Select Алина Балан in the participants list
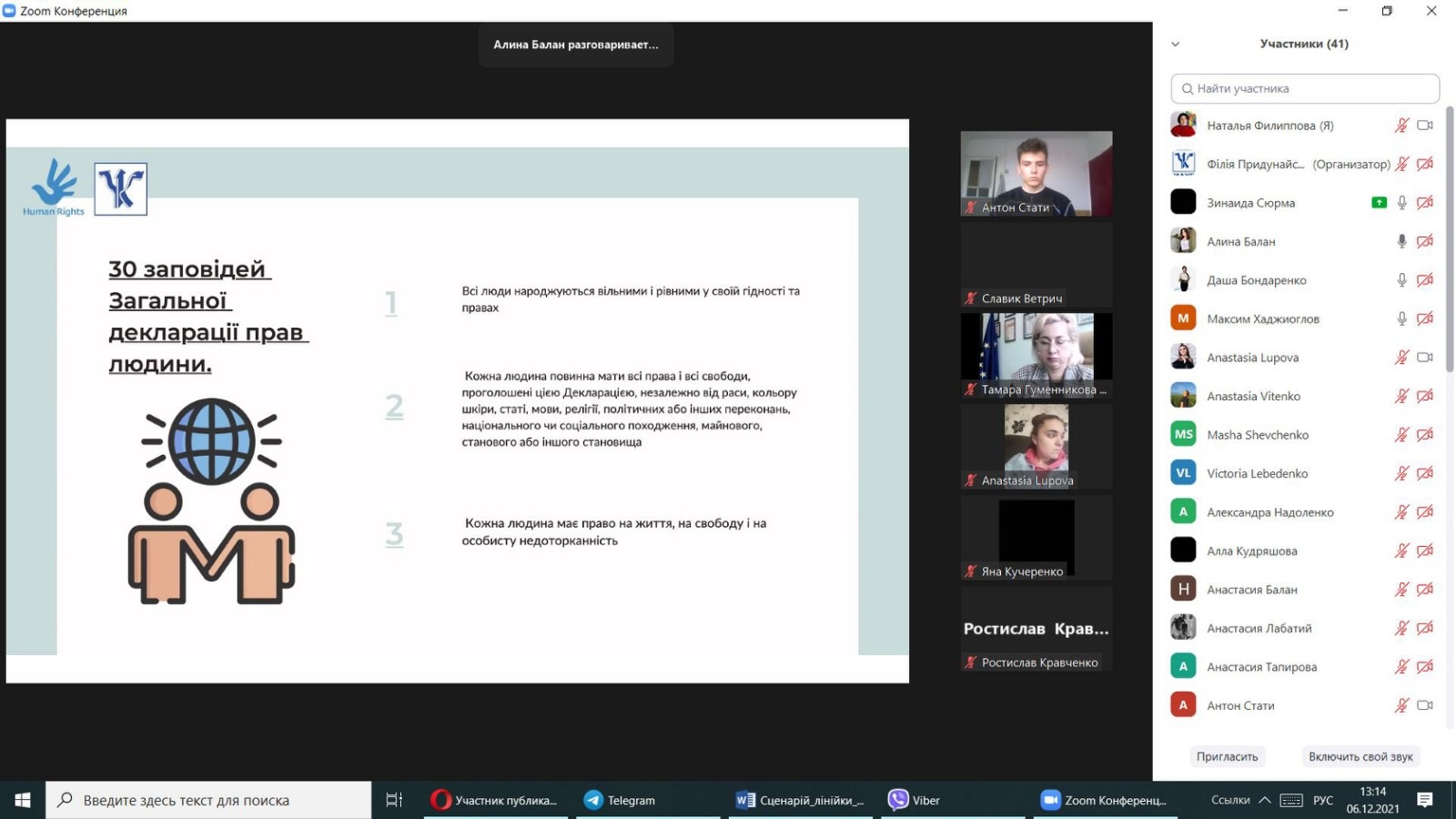1456x819 pixels. 1305,241
